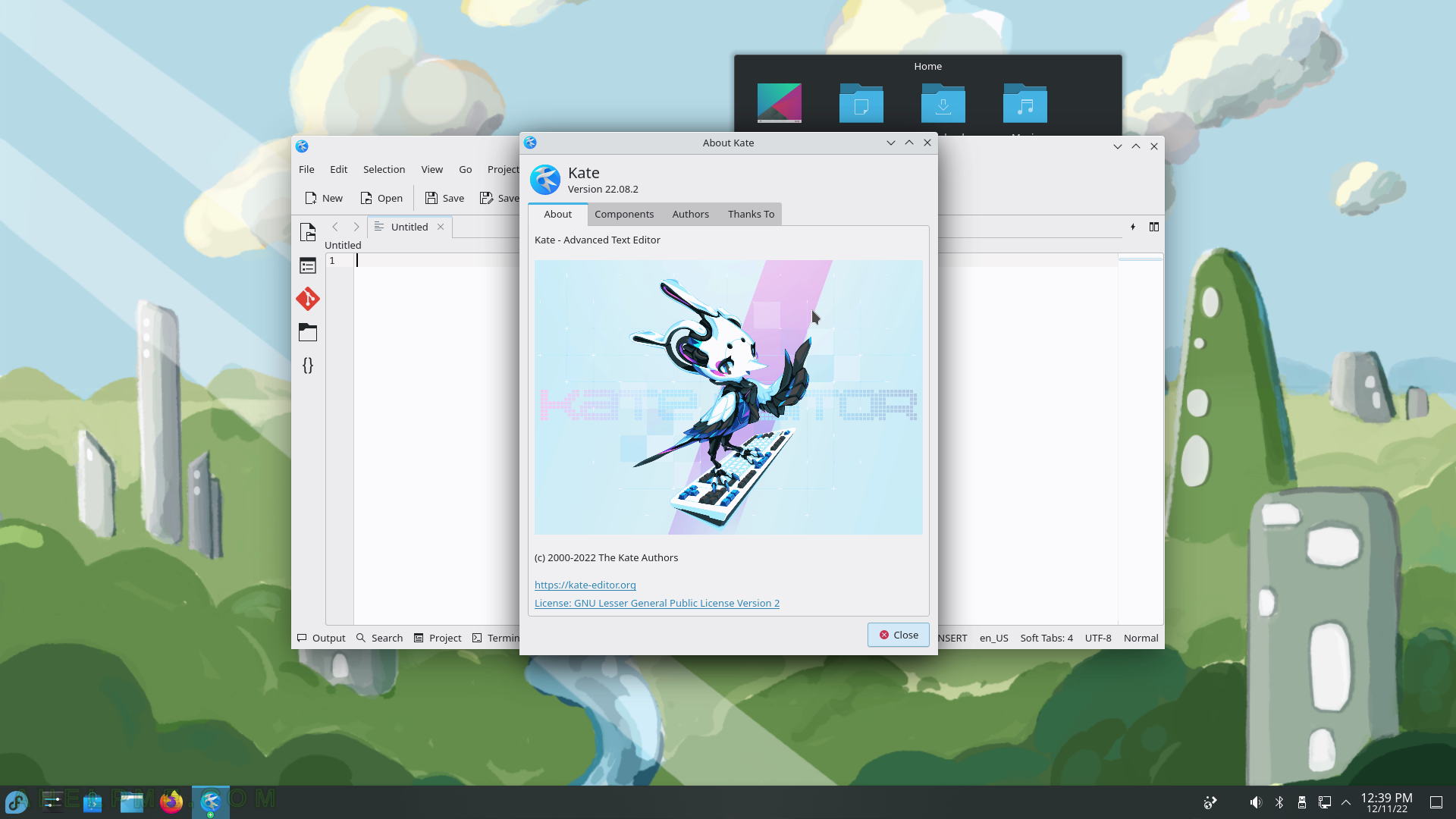This screenshot has height=819, width=1456.
Task: Open the Music folder in Home widget
Action: coord(1025,104)
